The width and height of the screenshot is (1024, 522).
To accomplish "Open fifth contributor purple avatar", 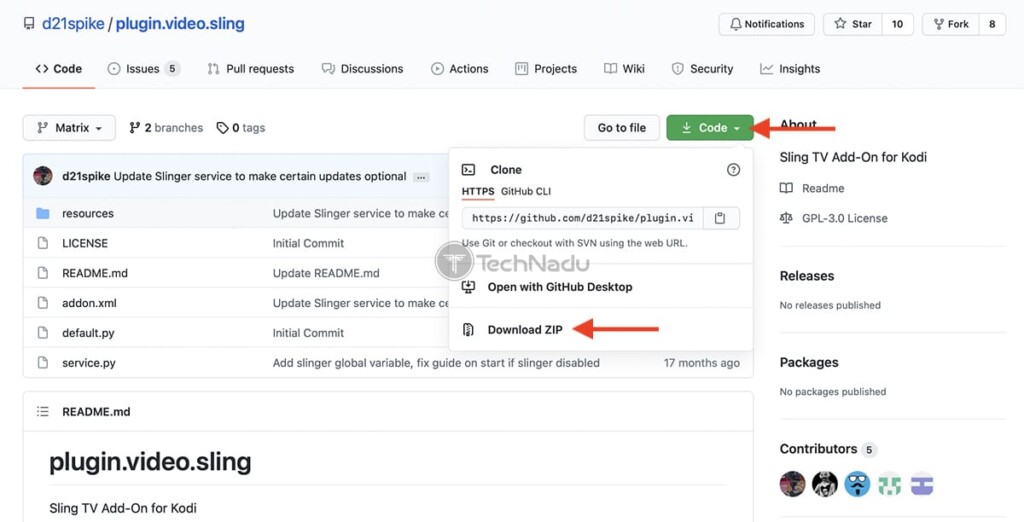I will (x=922, y=484).
